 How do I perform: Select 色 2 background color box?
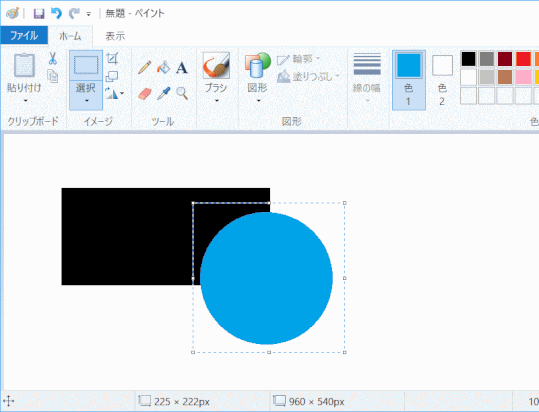tap(442, 80)
